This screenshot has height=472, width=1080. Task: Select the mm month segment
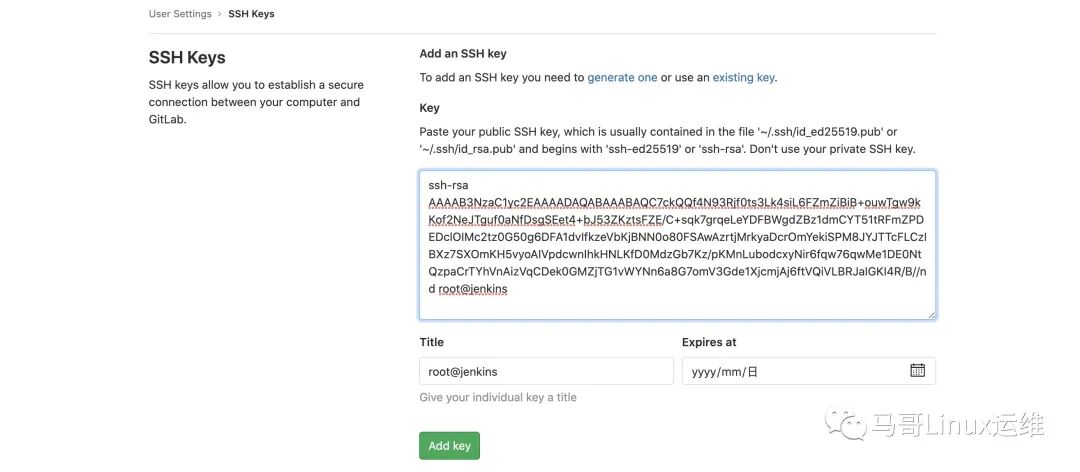[732, 371]
